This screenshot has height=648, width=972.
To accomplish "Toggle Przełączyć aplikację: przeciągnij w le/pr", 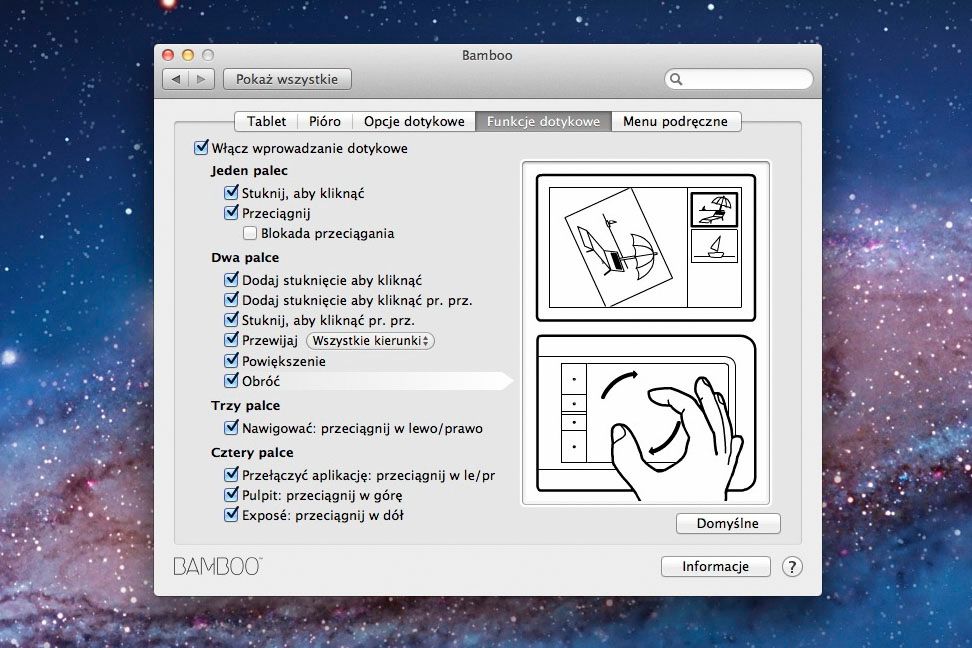I will (x=231, y=475).
